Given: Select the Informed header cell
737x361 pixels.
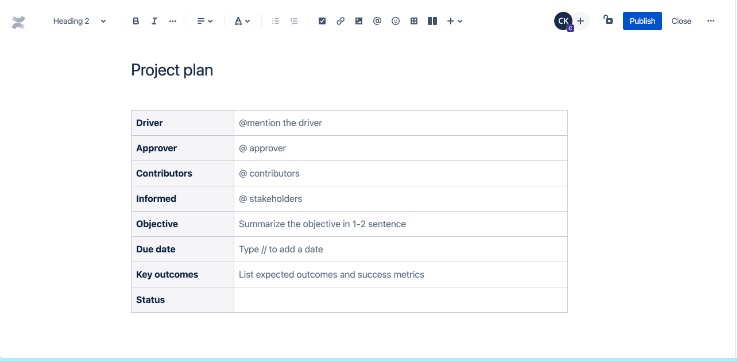Looking at the screenshot, I should tap(182, 199).
